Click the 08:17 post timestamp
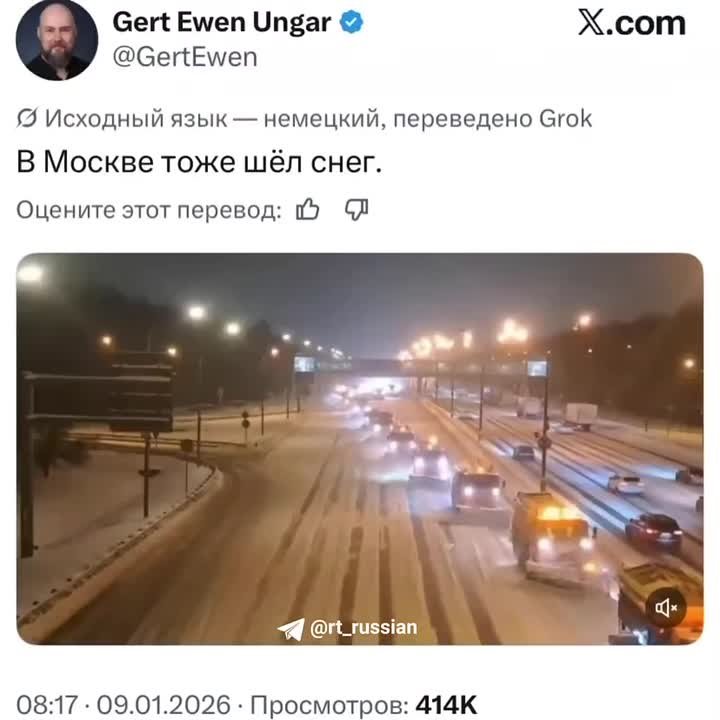This screenshot has width=720, height=720. pos(47,705)
